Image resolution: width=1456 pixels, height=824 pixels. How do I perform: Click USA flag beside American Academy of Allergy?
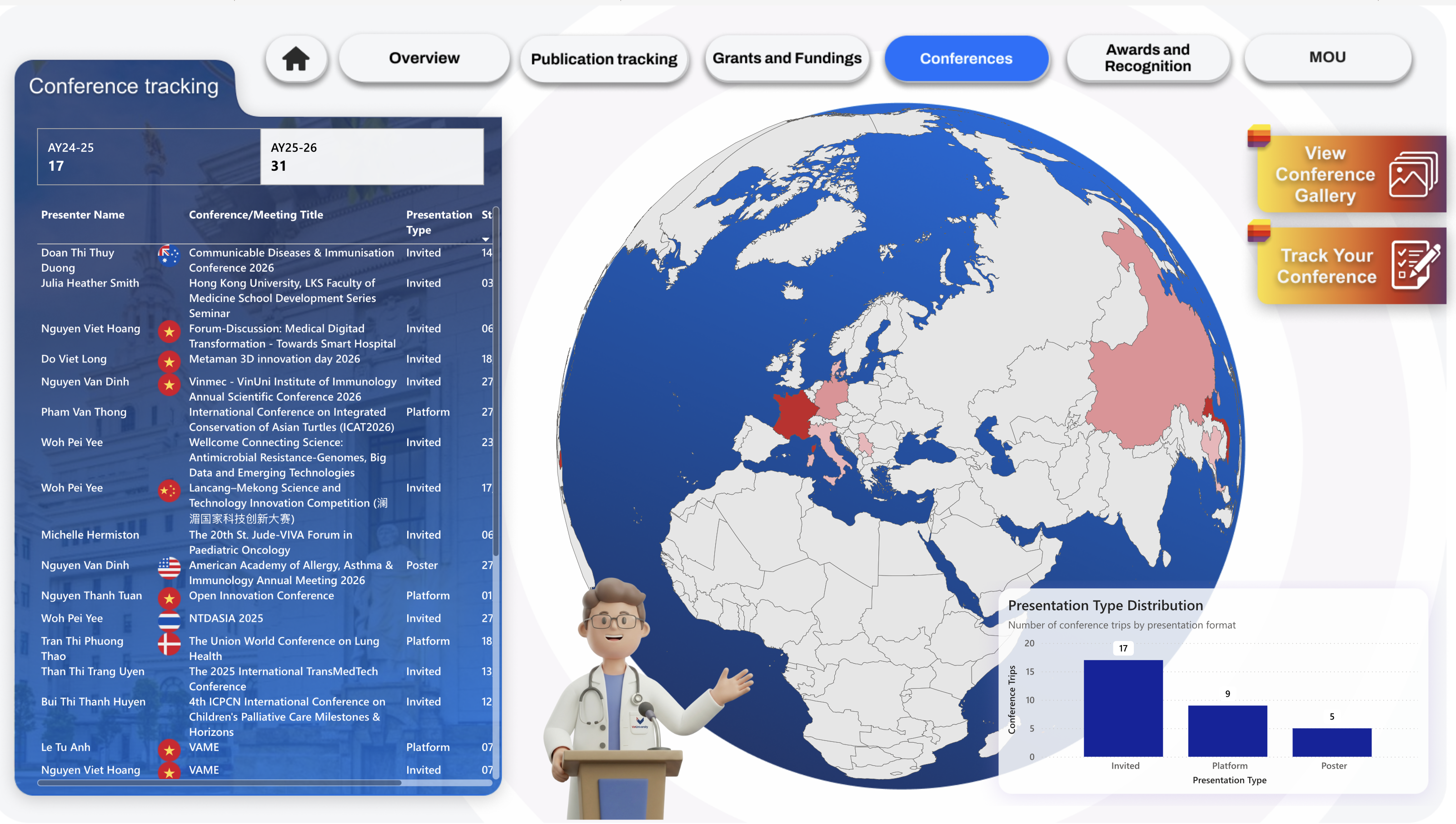pyautogui.click(x=169, y=568)
